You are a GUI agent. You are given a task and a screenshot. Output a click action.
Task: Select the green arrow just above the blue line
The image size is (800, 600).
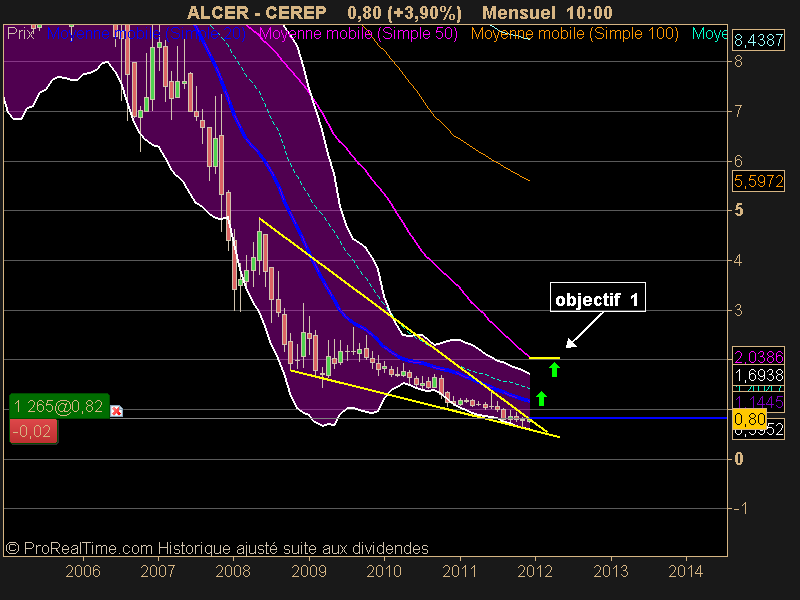pyautogui.click(x=541, y=398)
